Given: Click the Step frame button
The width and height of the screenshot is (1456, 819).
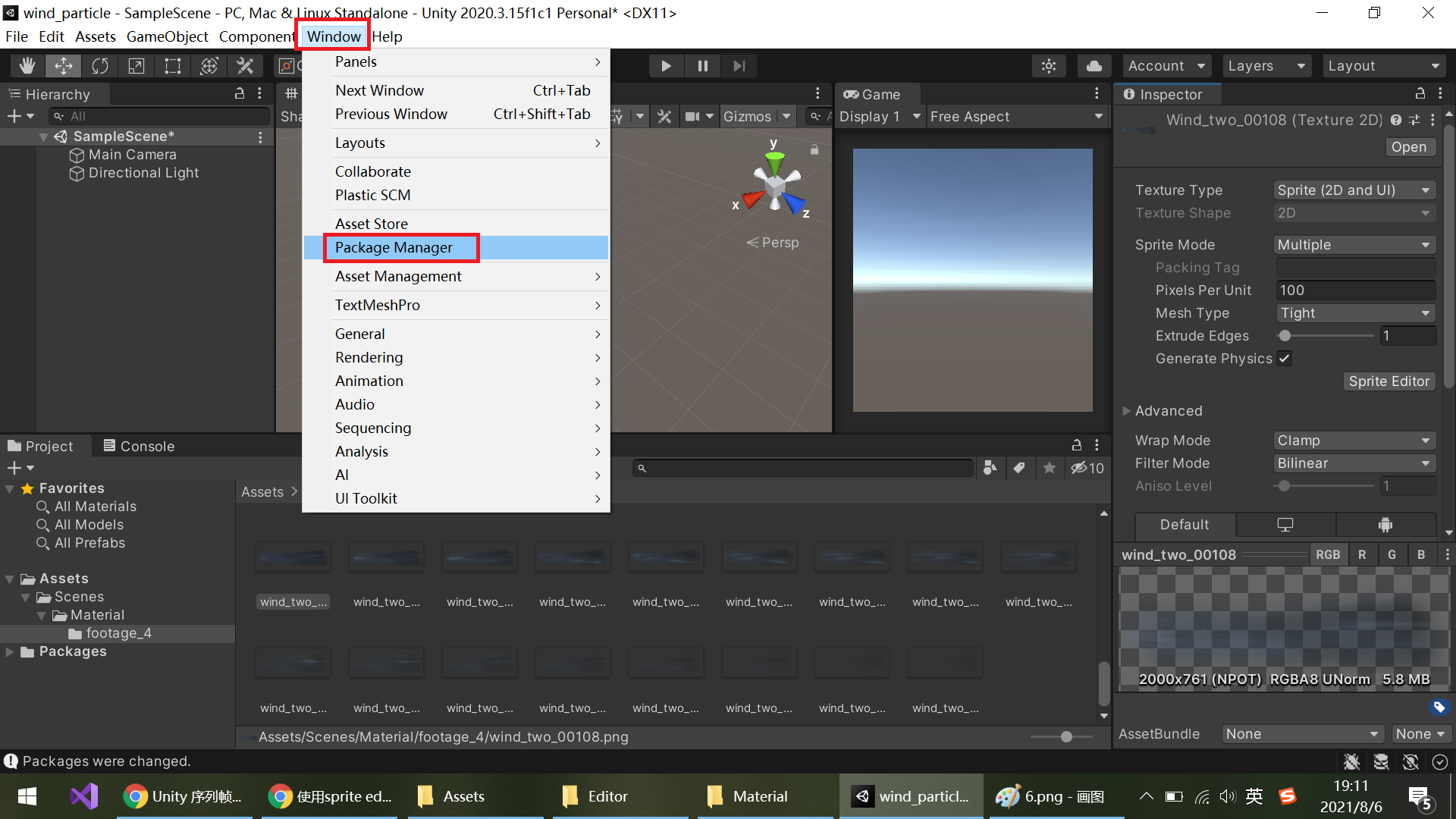Looking at the screenshot, I should pyautogui.click(x=739, y=66).
